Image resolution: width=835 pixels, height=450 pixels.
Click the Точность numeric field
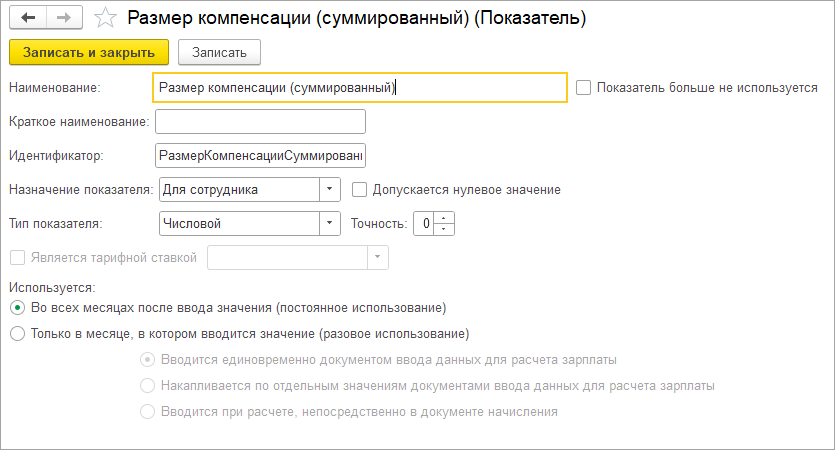click(425, 224)
